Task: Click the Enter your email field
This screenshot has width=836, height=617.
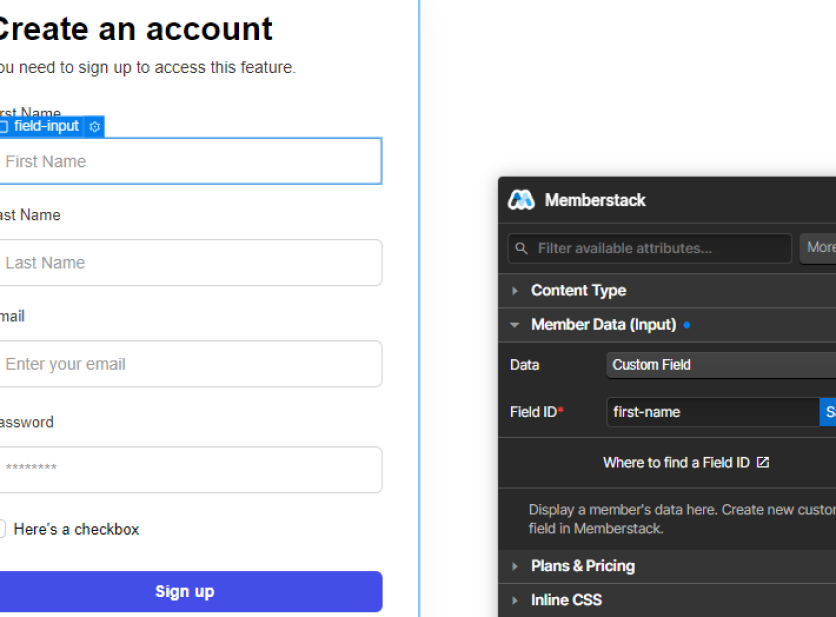Action: click(x=190, y=364)
